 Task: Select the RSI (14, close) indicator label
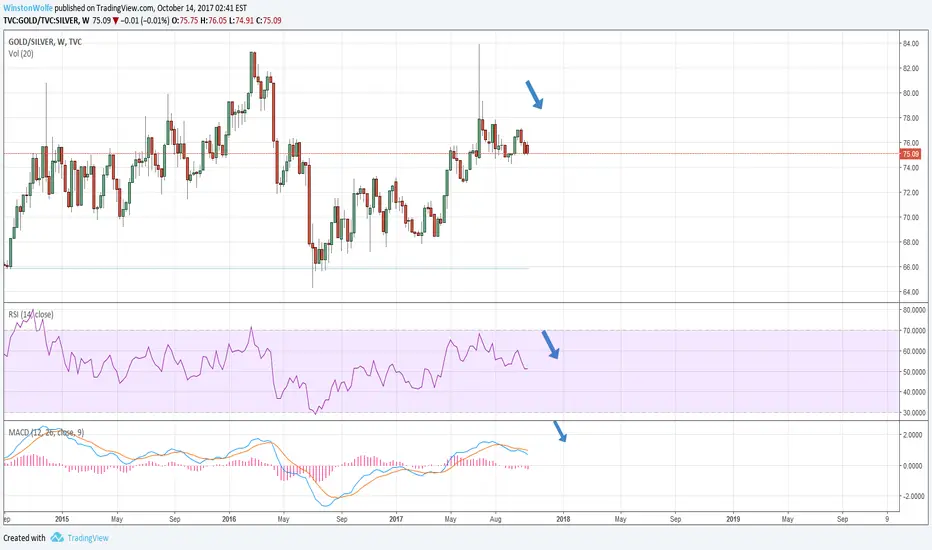tap(31, 314)
